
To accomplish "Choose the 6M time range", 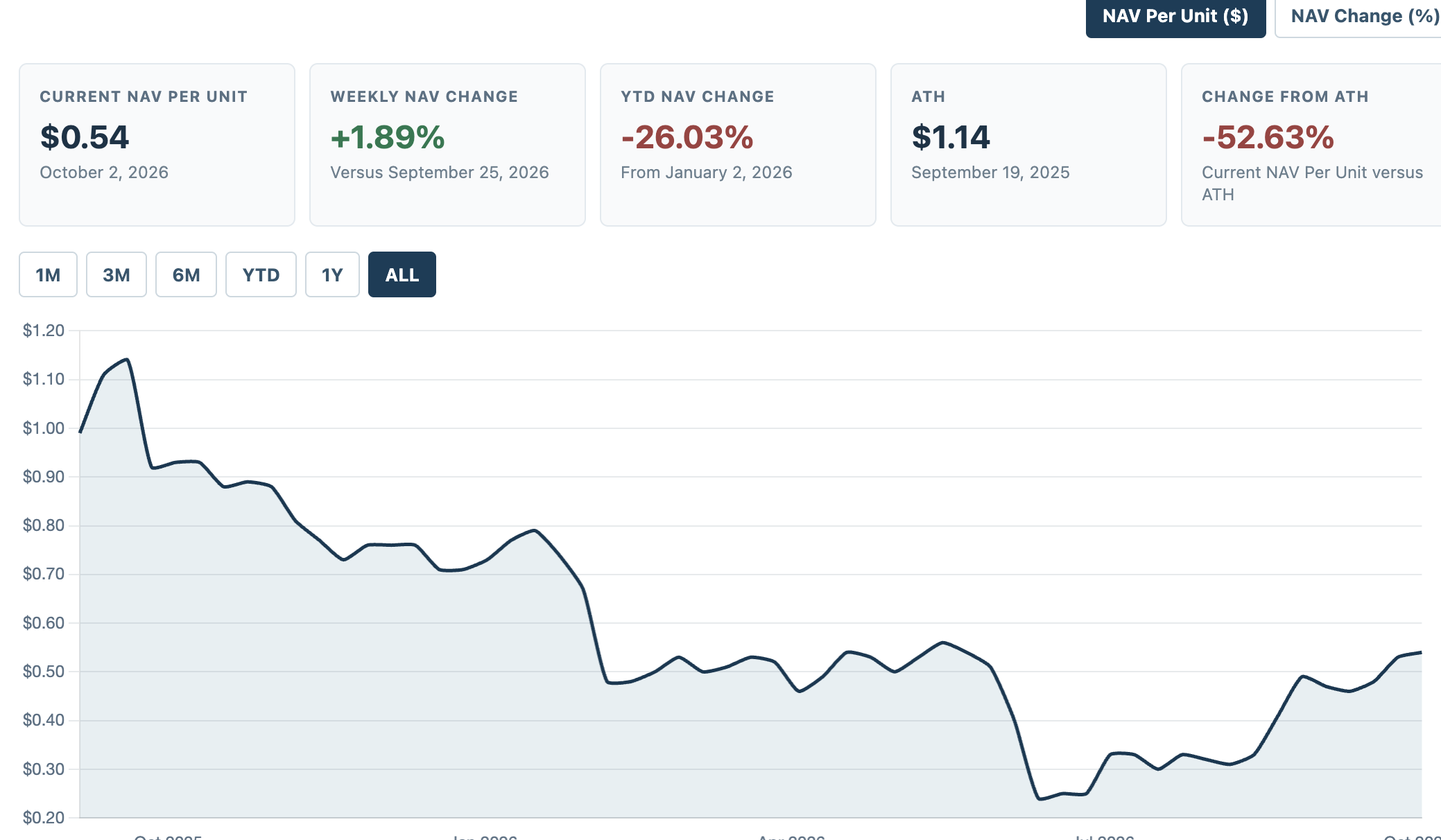I will tap(186, 274).
